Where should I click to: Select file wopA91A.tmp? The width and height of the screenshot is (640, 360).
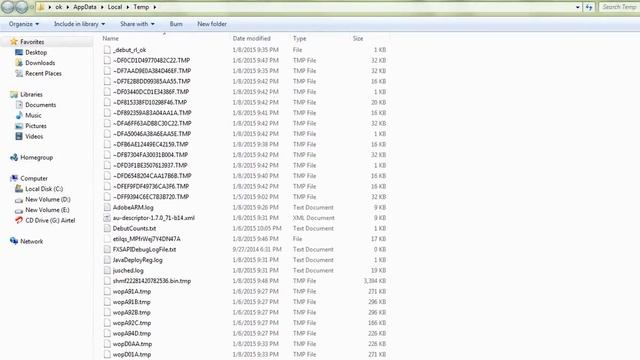click(x=132, y=291)
